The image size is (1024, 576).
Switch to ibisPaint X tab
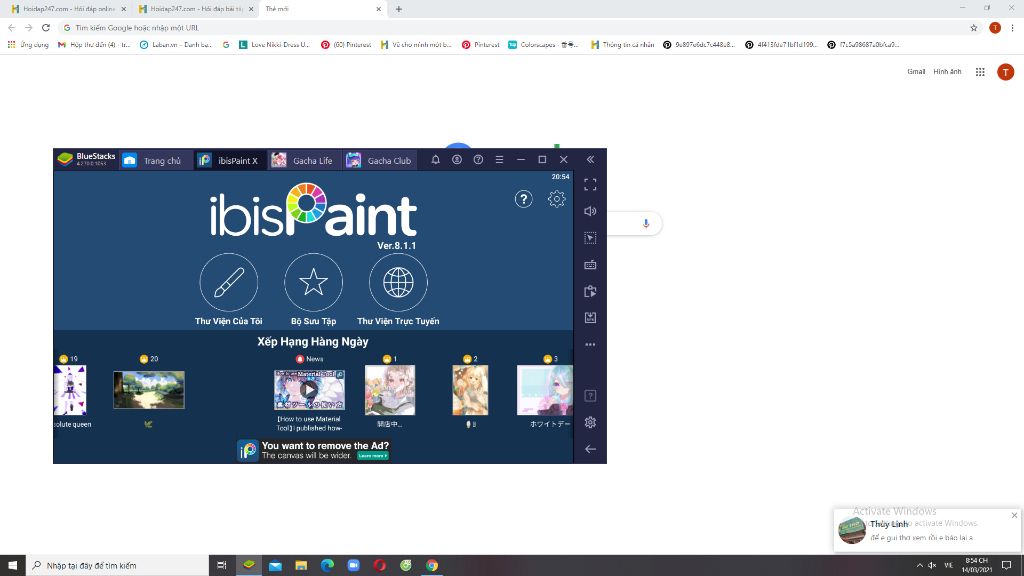coord(229,161)
